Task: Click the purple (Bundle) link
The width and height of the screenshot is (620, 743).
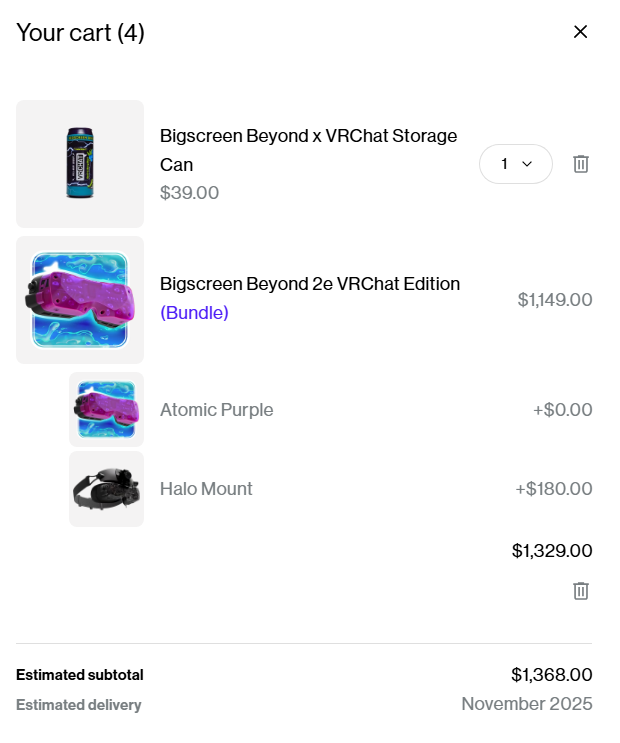Action: tap(194, 313)
